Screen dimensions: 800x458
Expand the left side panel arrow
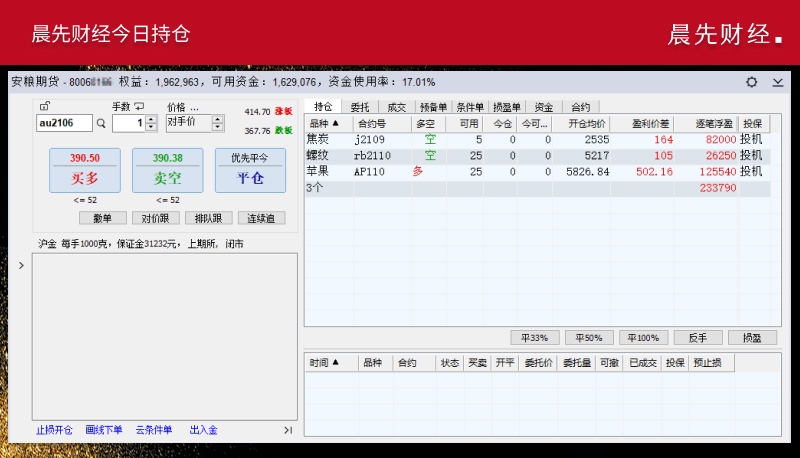tap(22, 265)
